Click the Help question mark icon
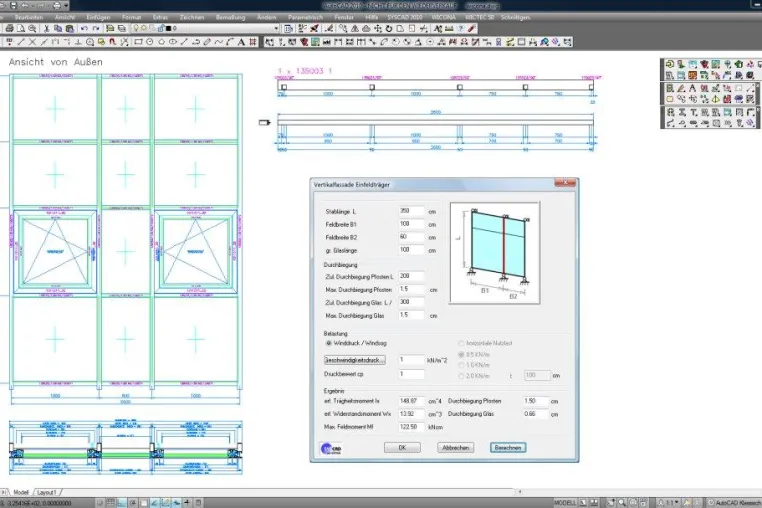The image size is (762, 508). (x=460, y=28)
